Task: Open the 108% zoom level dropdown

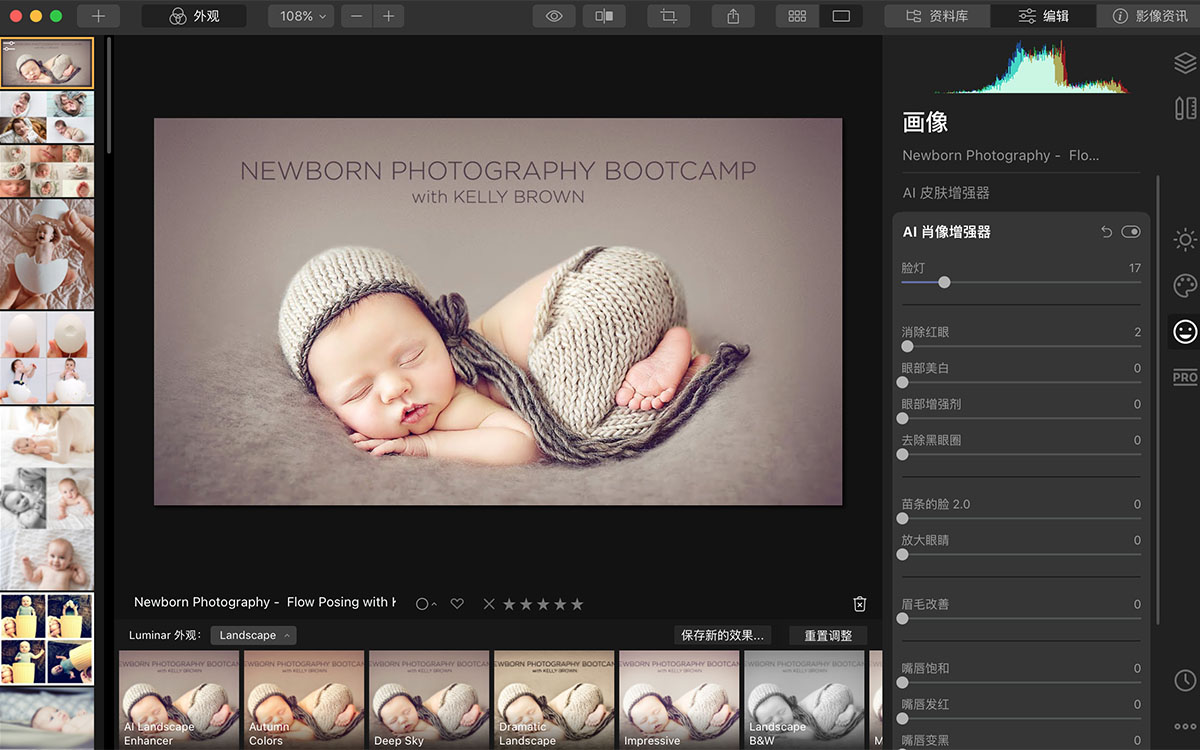Action: click(x=302, y=16)
